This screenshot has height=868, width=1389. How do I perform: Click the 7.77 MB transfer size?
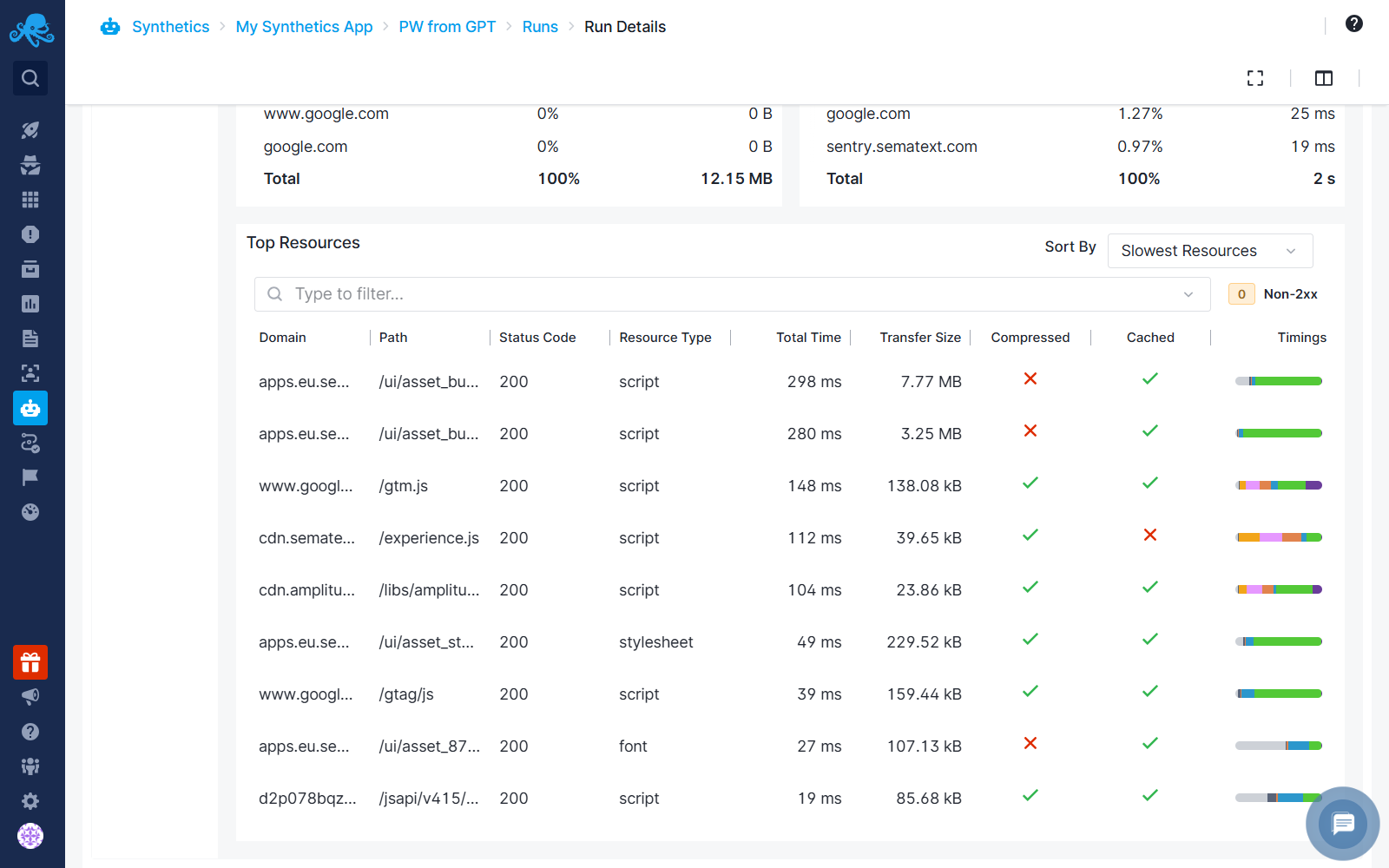click(931, 382)
